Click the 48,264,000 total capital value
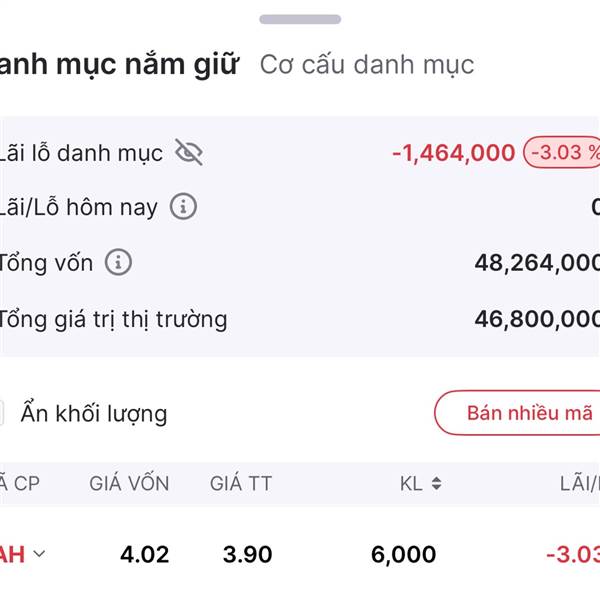 pyautogui.click(x=536, y=263)
